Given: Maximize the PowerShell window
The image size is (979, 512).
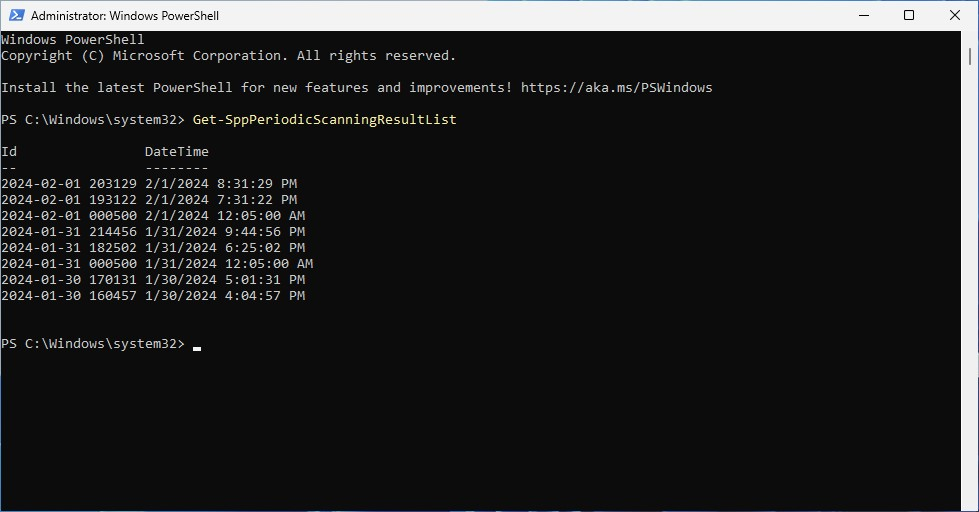Looking at the screenshot, I should point(909,15).
